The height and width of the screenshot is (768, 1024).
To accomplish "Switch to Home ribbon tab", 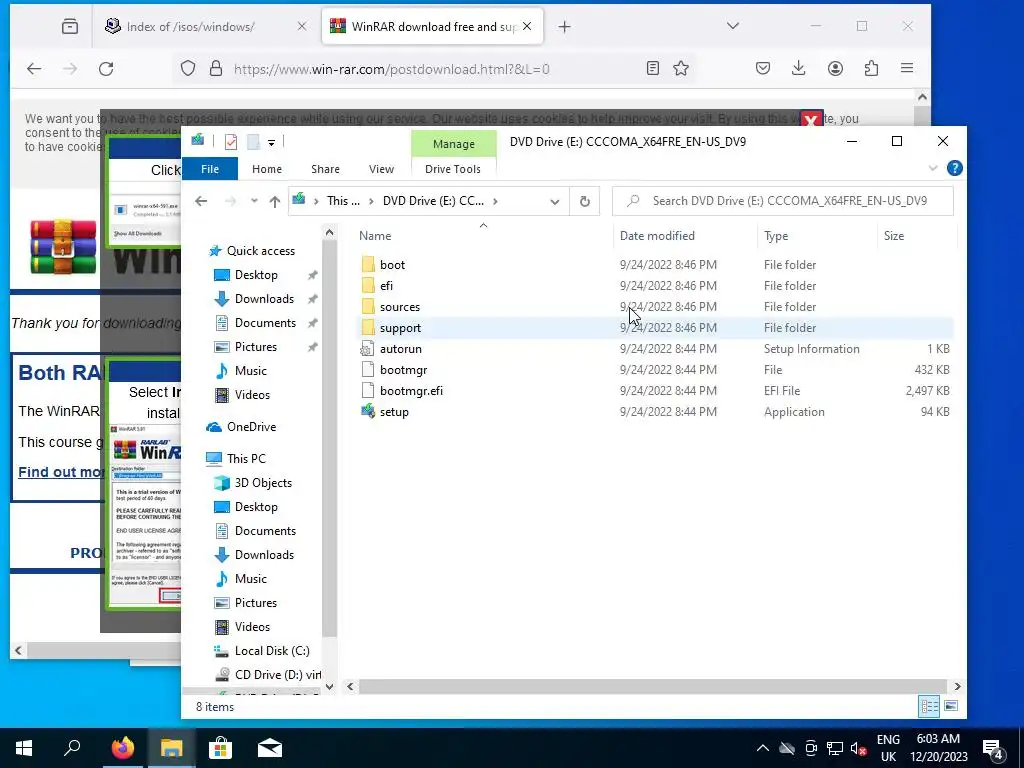I will 266,169.
